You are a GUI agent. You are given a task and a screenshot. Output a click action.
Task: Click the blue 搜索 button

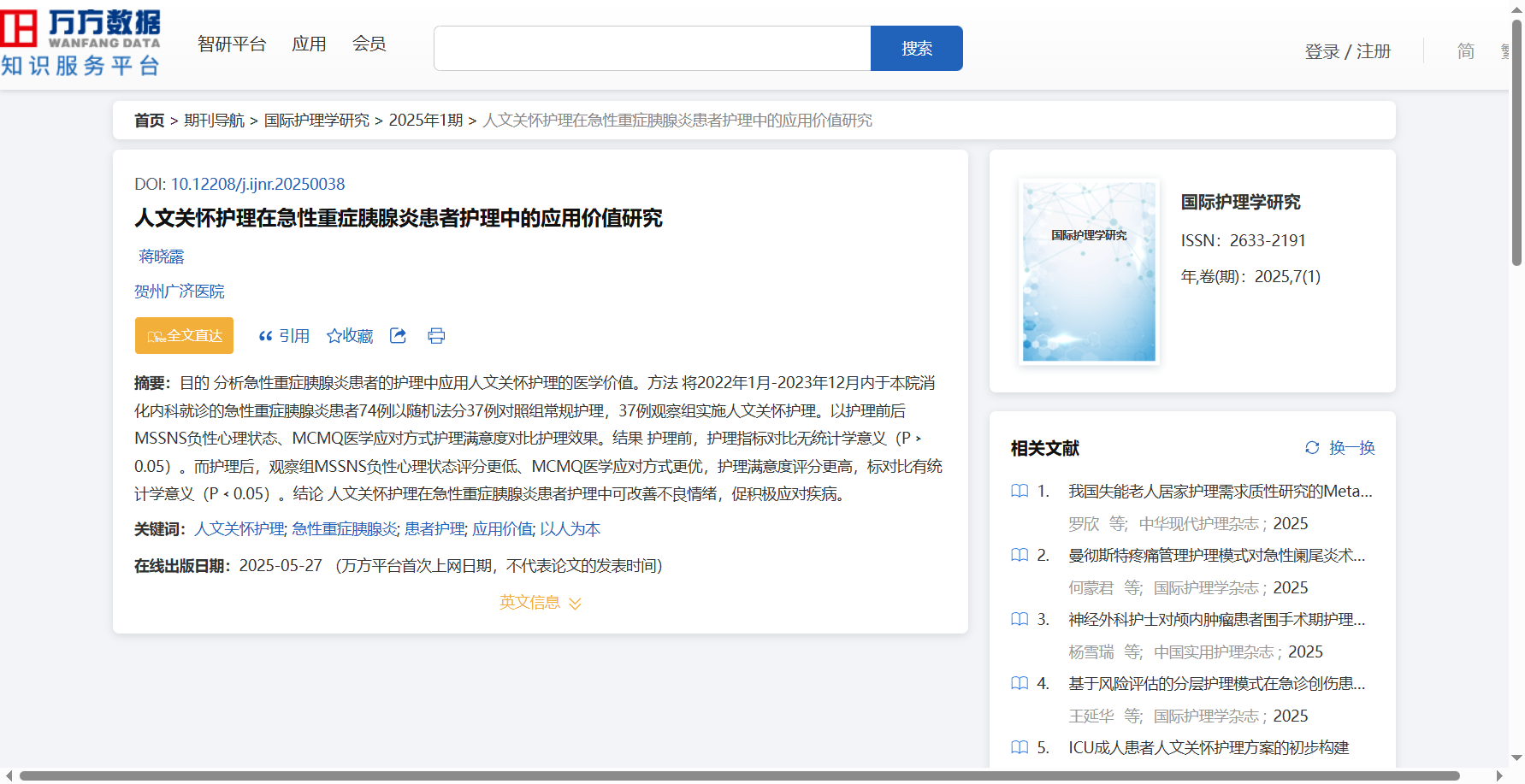pos(917,49)
